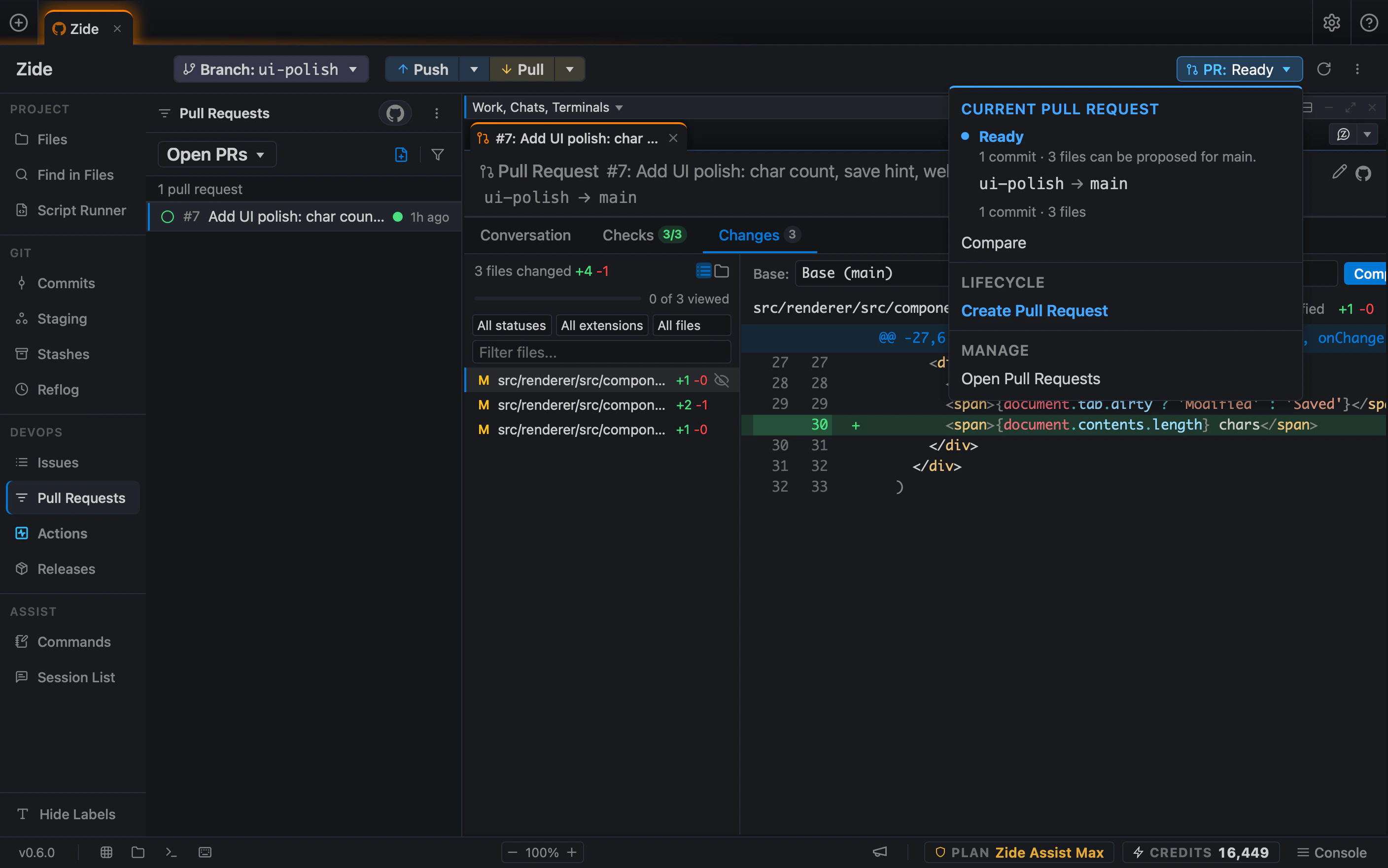This screenshot has width=1388, height=868.
Task: Select the #7 Add UI polish editor tab
Action: click(x=578, y=138)
